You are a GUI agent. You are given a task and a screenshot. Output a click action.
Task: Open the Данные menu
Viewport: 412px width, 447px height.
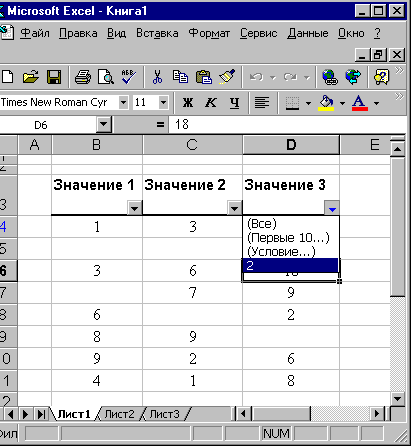(308, 33)
